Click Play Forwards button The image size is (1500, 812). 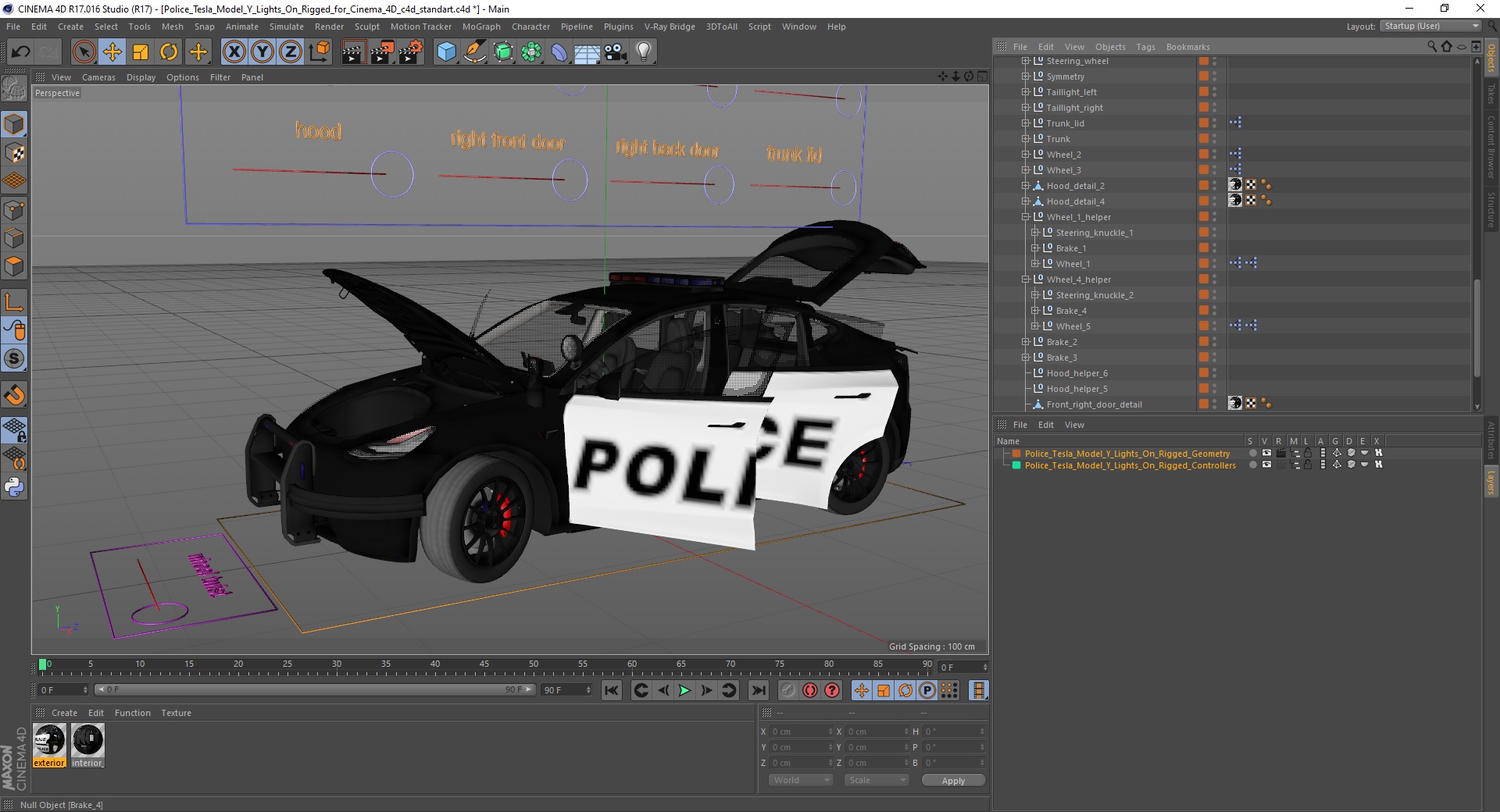(684, 690)
